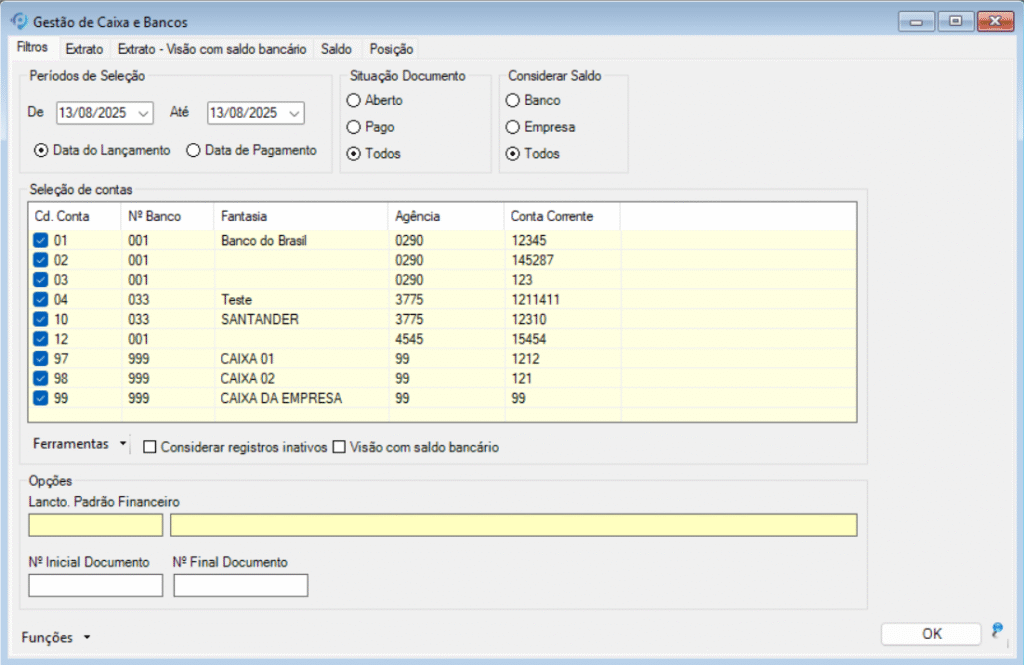1024x665 pixels.
Task: Uncheck the checkbox for account 01
Action: (x=40, y=240)
